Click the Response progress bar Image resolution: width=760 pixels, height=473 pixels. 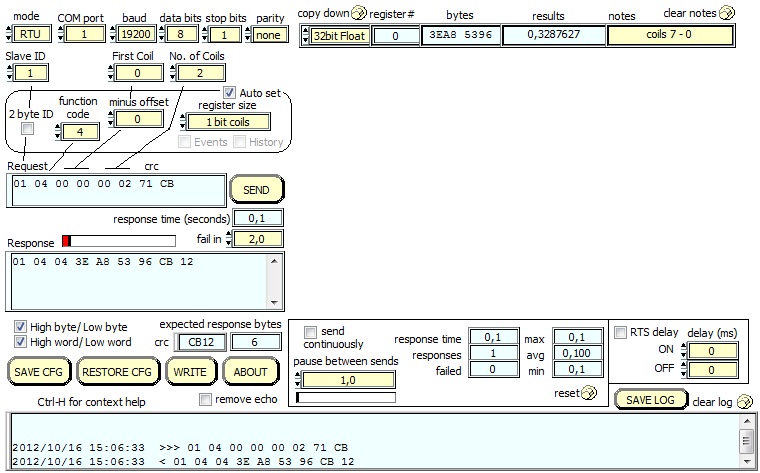click(x=119, y=241)
